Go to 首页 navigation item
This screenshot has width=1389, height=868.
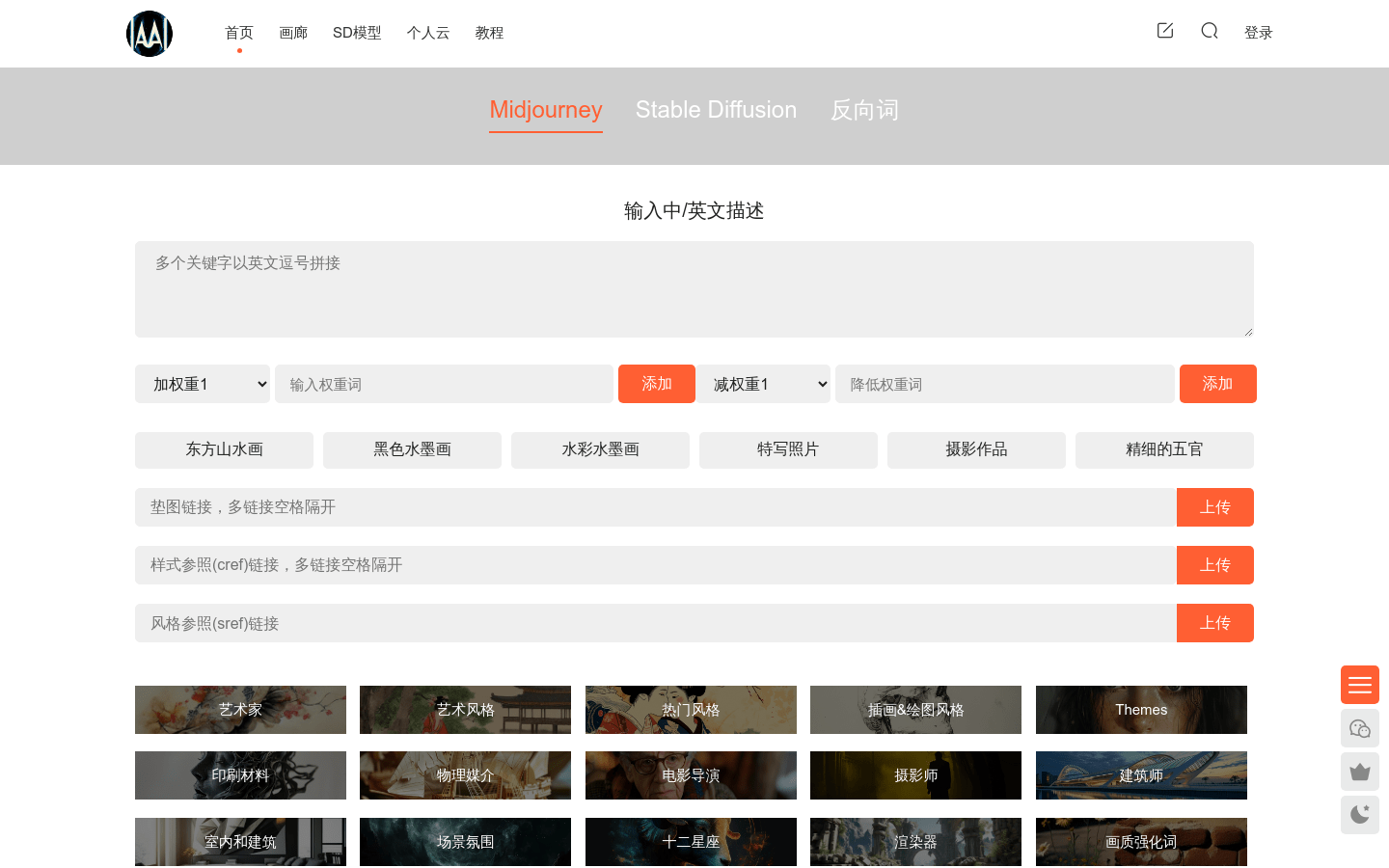coord(239,33)
